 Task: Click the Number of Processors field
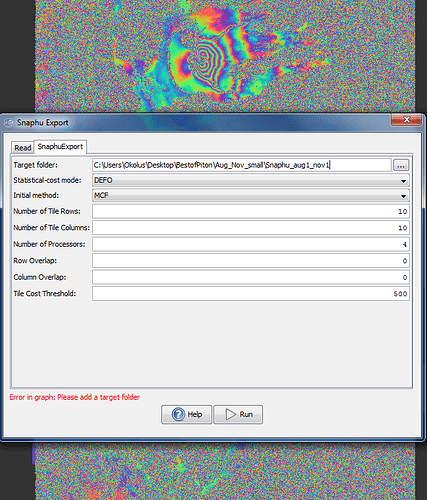tap(251, 244)
